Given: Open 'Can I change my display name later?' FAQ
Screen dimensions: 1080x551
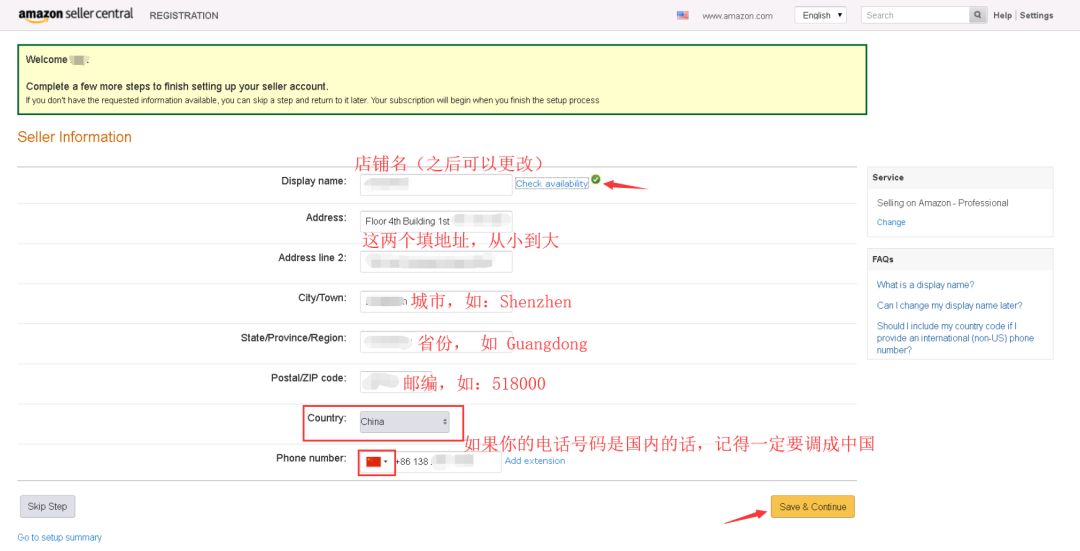Looking at the screenshot, I should point(949,306).
